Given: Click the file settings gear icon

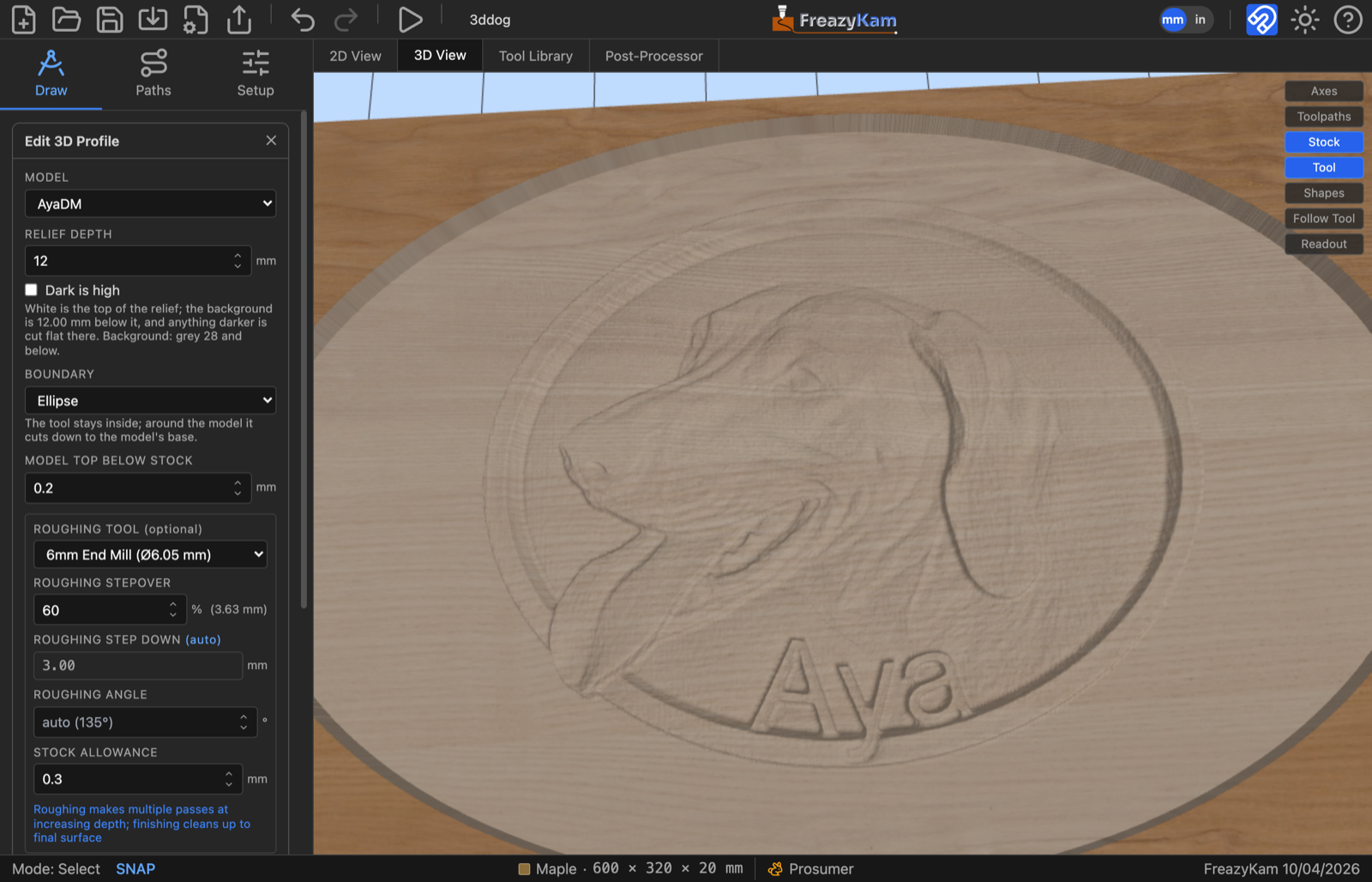Looking at the screenshot, I should [196, 19].
